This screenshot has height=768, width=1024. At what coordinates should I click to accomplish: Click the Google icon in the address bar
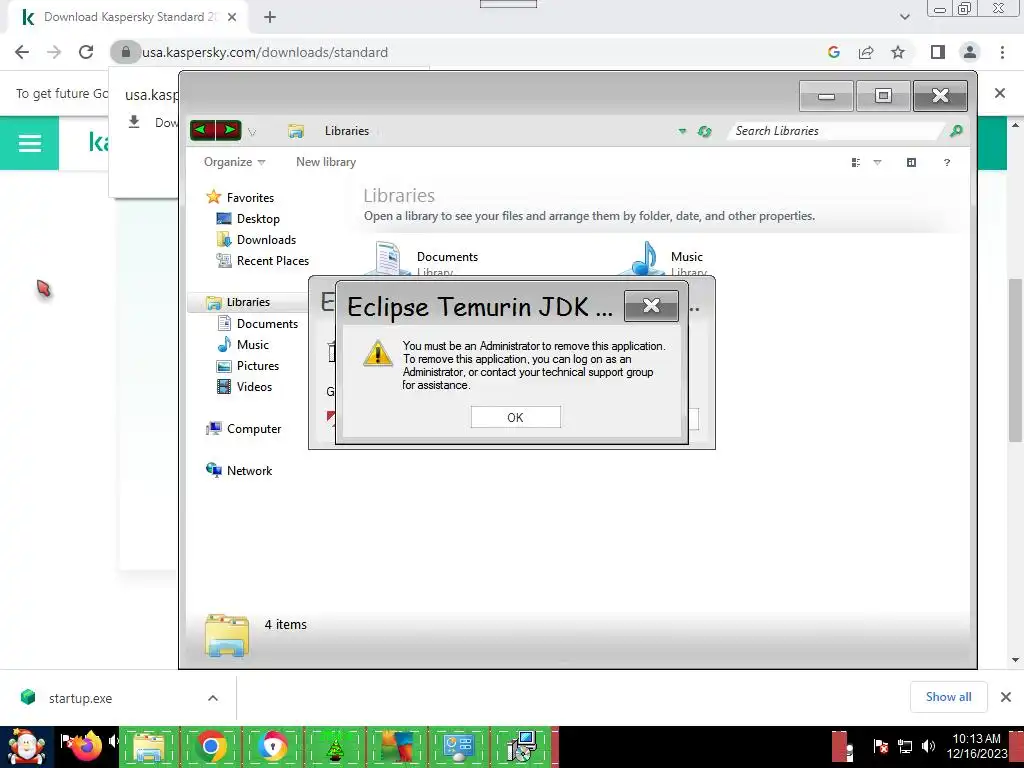click(833, 52)
